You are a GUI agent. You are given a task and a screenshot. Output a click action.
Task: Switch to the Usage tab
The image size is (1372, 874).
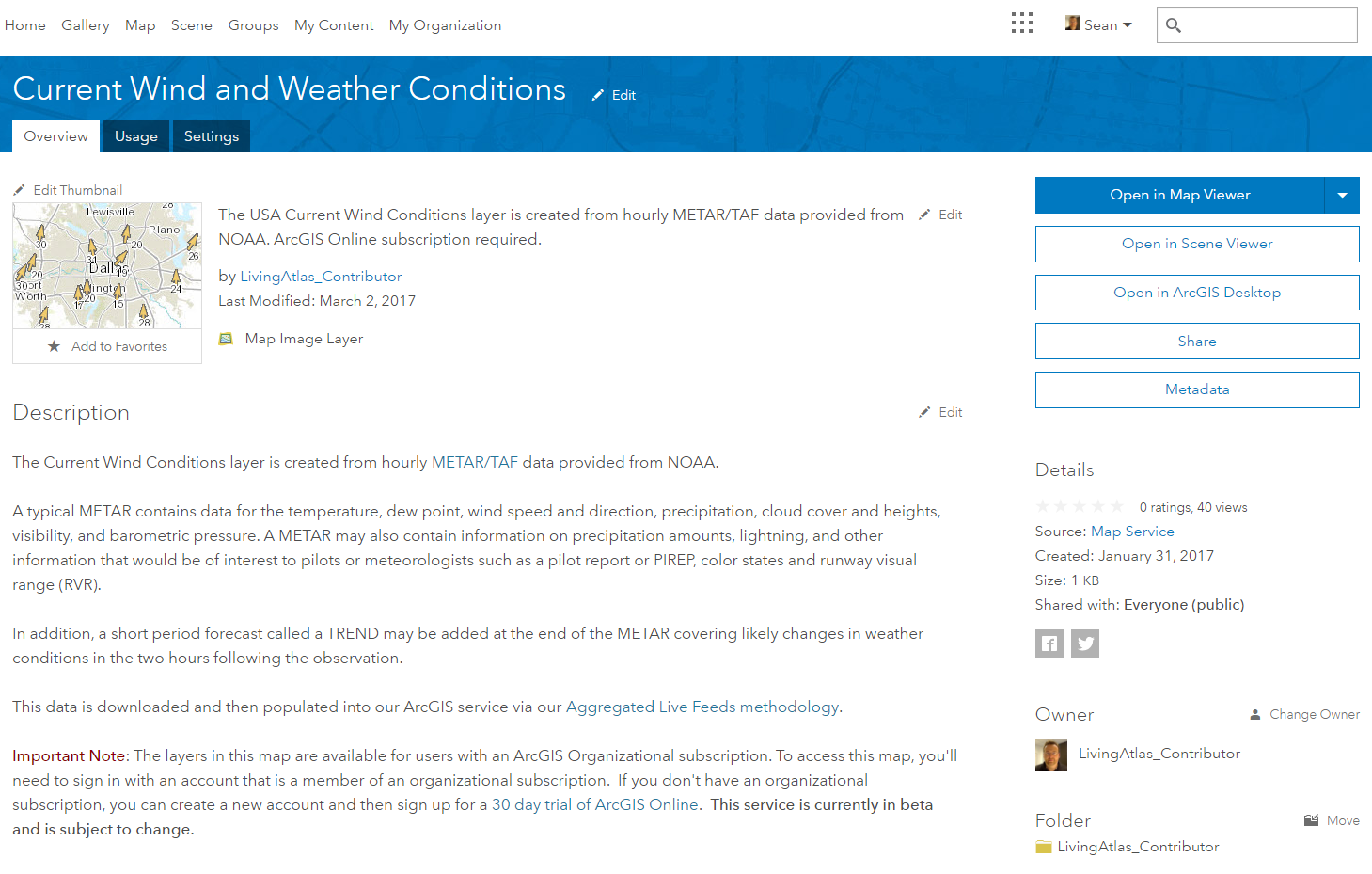click(135, 135)
